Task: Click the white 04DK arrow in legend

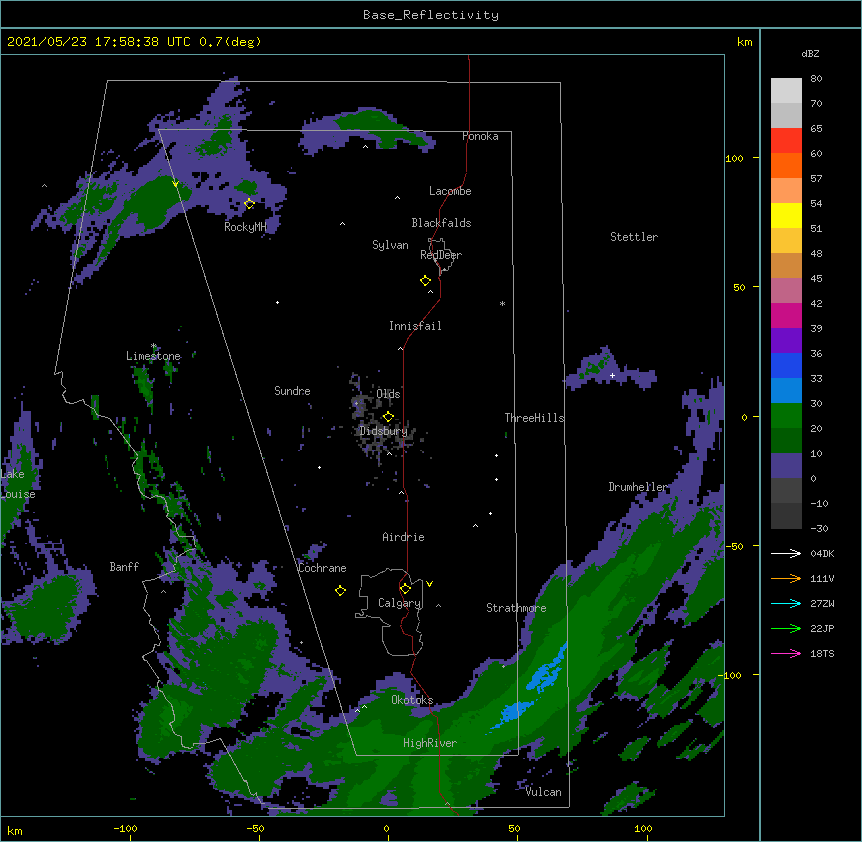Action: click(x=786, y=553)
